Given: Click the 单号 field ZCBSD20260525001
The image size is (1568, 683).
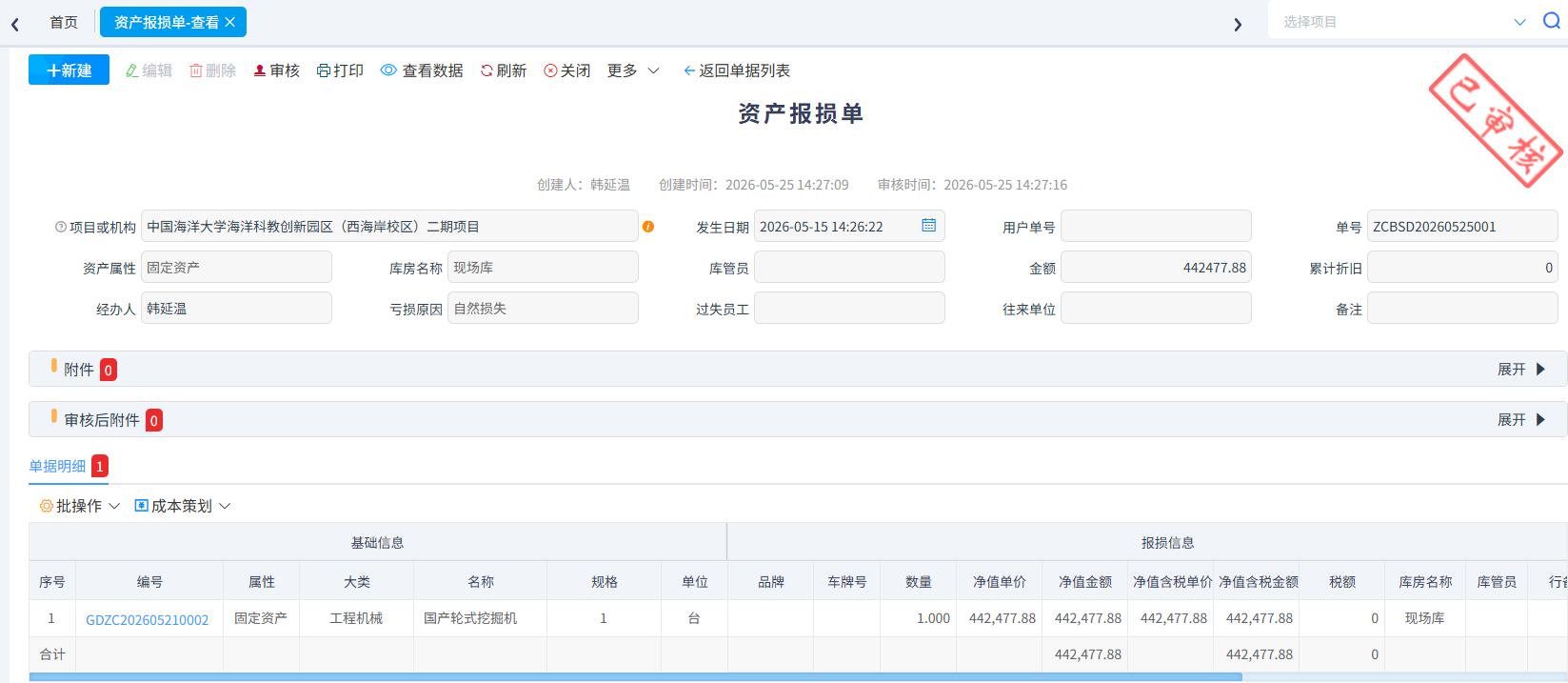Looking at the screenshot, I should coord(1462,227).
